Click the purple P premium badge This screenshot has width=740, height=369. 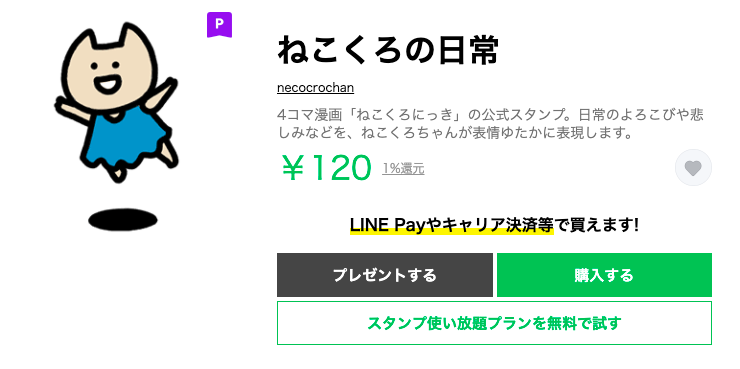tap(219, 25)
